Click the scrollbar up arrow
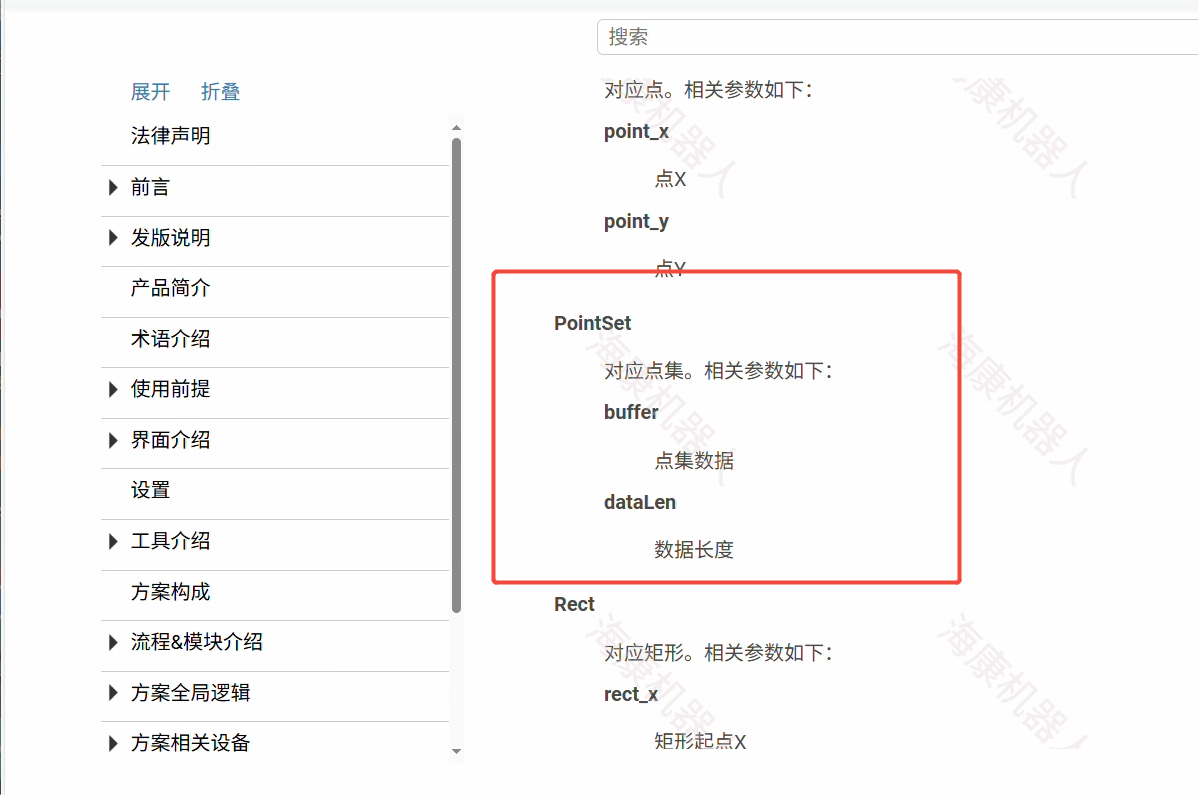This screenshot has height=795, width=1198. click(x=457, y=126)
